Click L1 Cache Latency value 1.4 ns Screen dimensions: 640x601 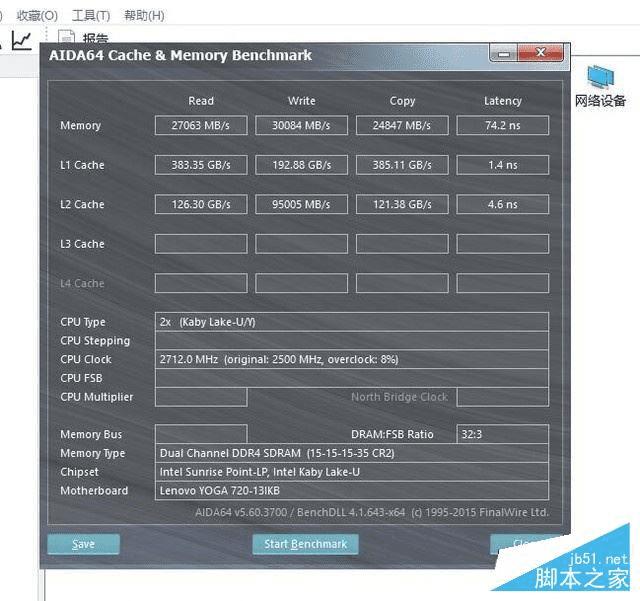pos(502,165)
